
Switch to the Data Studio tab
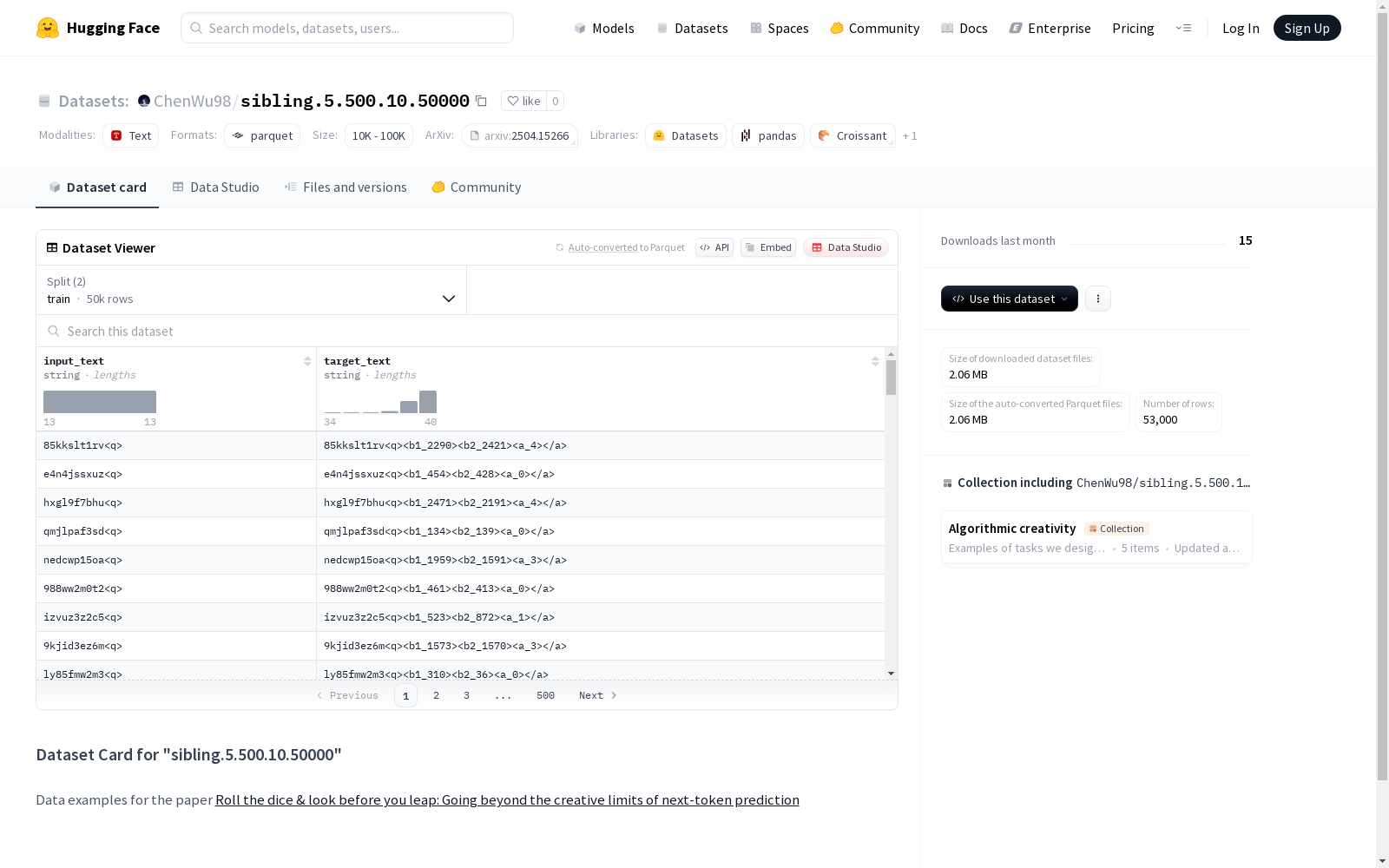tap(216, 187)
